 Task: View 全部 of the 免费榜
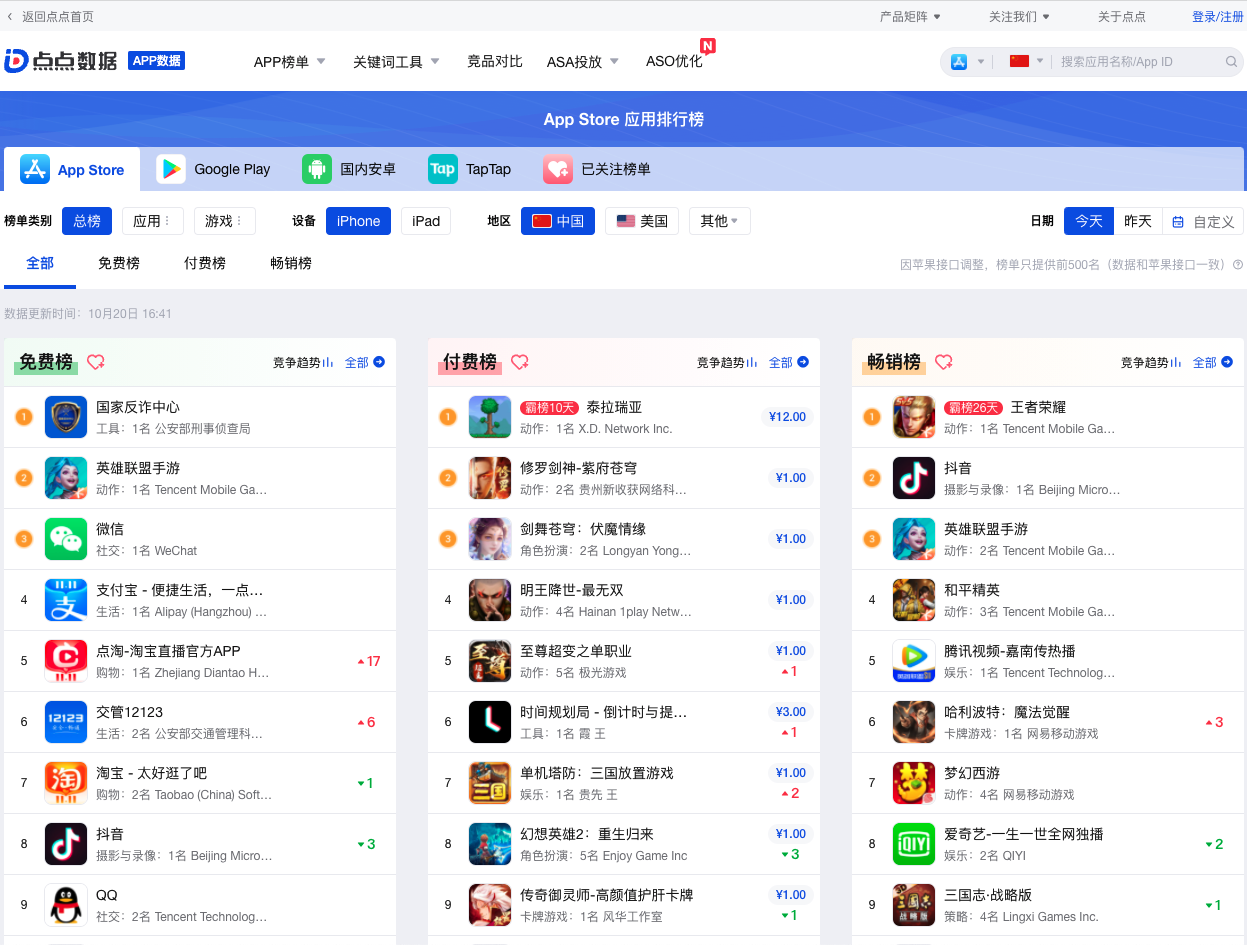365,362
